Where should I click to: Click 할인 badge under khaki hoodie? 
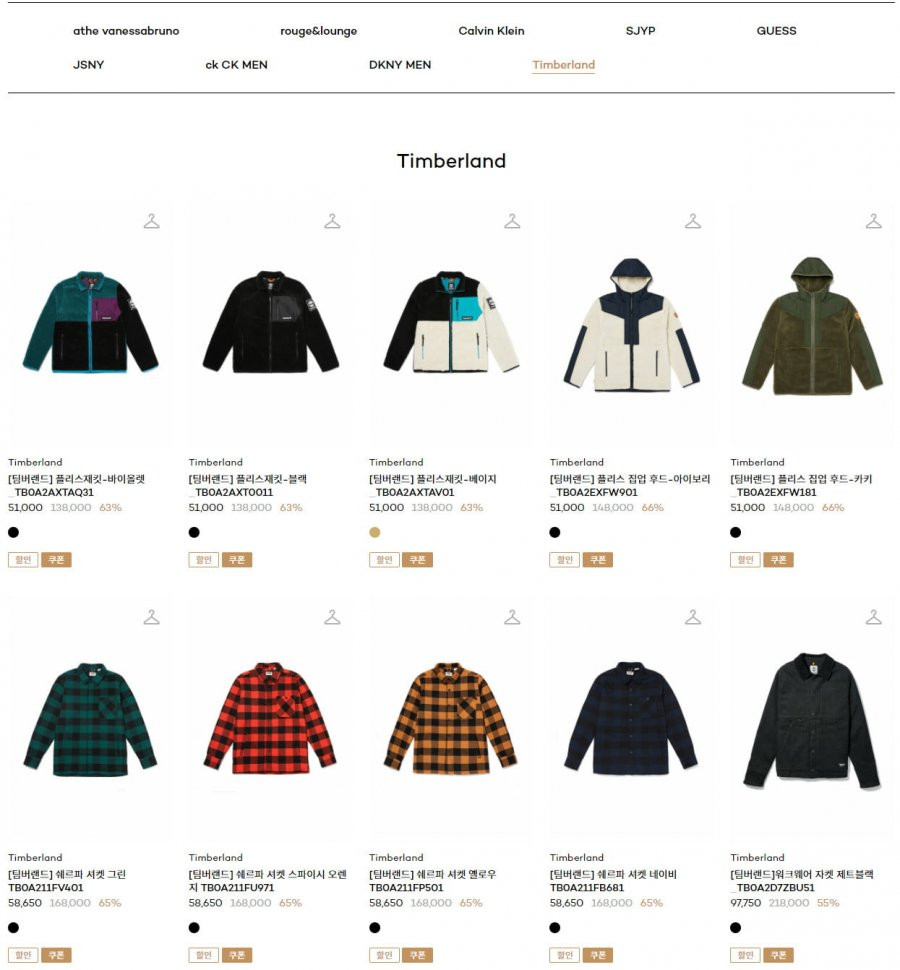(x=745, y=560)
